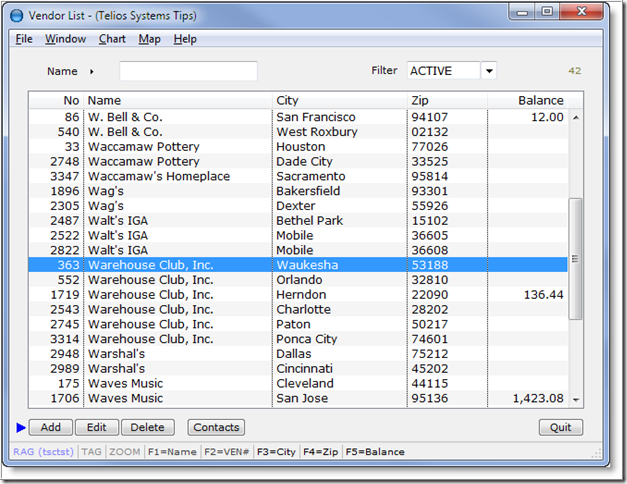Open the File menu
Image resolution: width=627 pixels, height=484 pixels.
pos(24,39)
